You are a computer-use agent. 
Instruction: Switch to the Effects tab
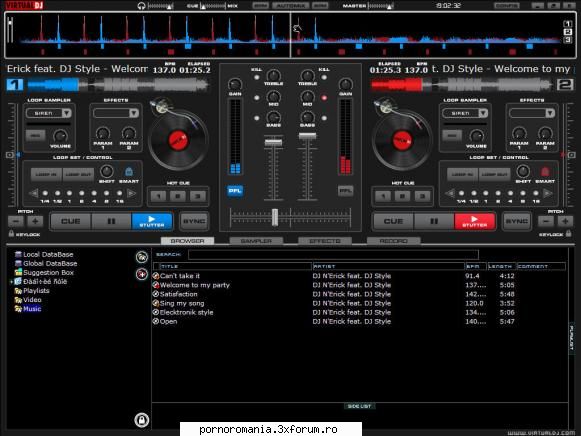click(325, 241)
